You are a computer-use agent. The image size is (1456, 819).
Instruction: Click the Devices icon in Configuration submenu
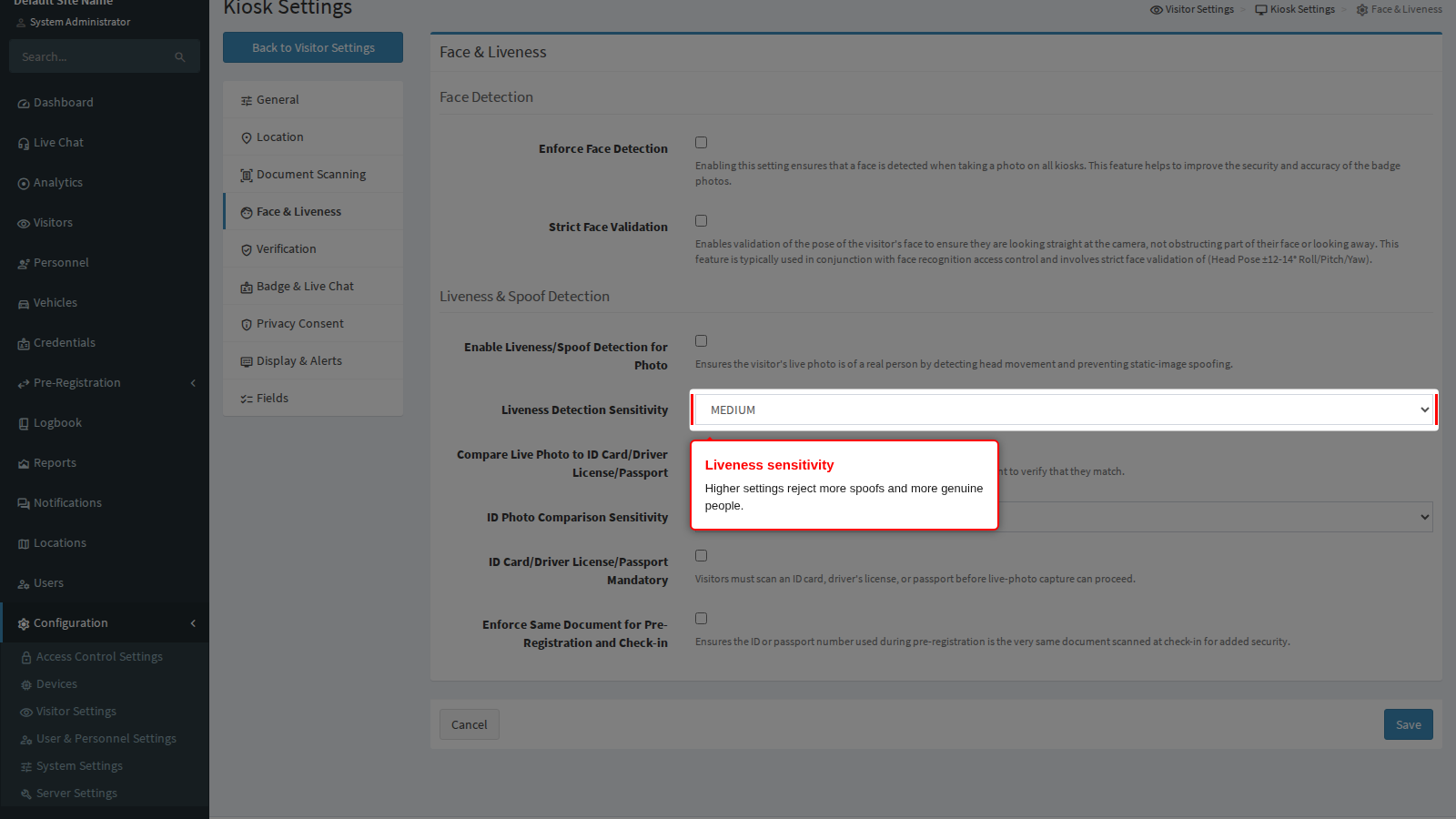click(x=26, y=685)
